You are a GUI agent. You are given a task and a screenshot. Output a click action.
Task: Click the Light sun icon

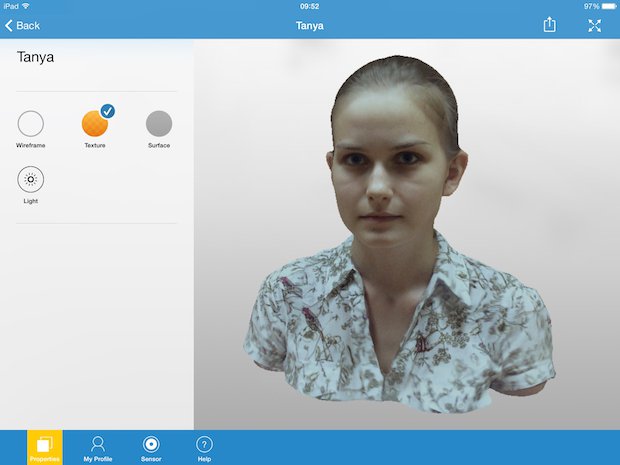point(31,180)
